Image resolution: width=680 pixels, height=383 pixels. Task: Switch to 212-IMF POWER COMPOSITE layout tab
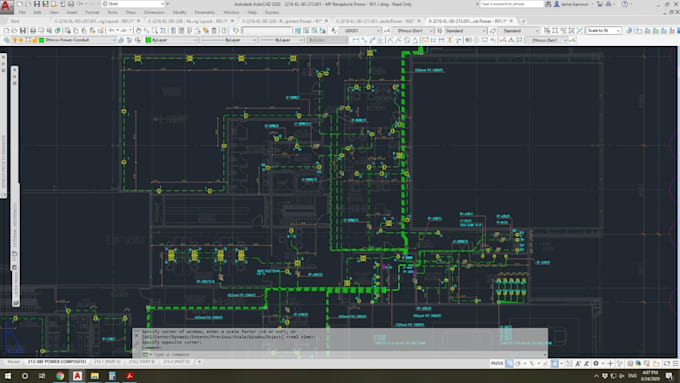(x=57, y=361)
